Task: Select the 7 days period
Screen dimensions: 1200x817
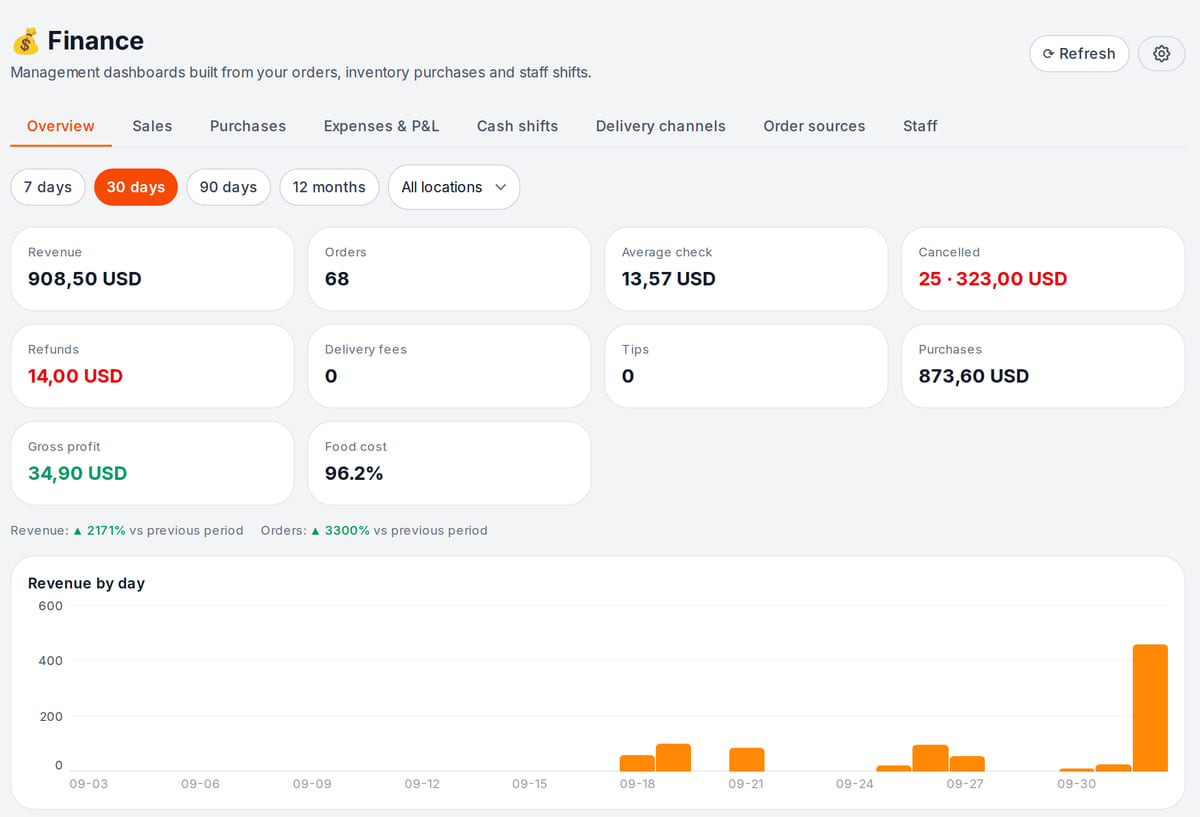Action: click(x=48, y=187)
